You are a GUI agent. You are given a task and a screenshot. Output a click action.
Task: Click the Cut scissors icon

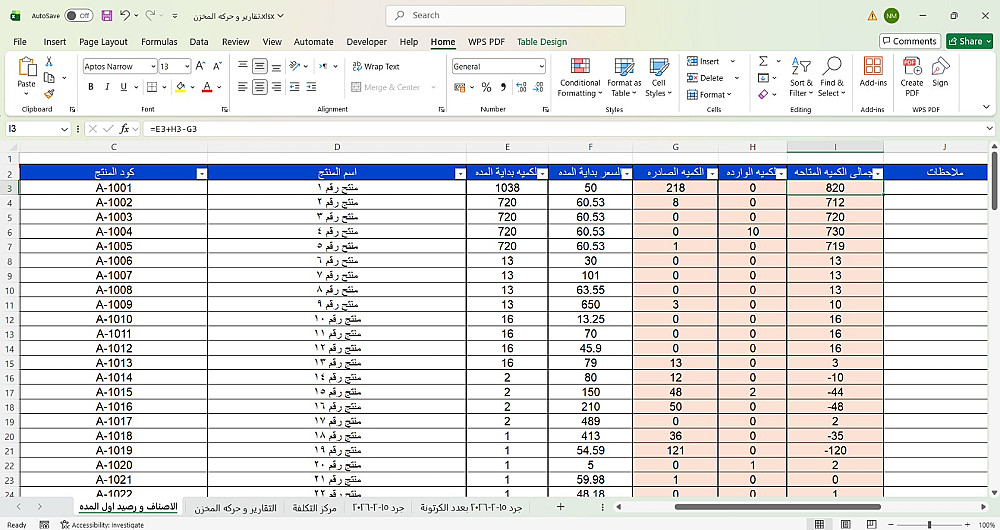[49, 61]
